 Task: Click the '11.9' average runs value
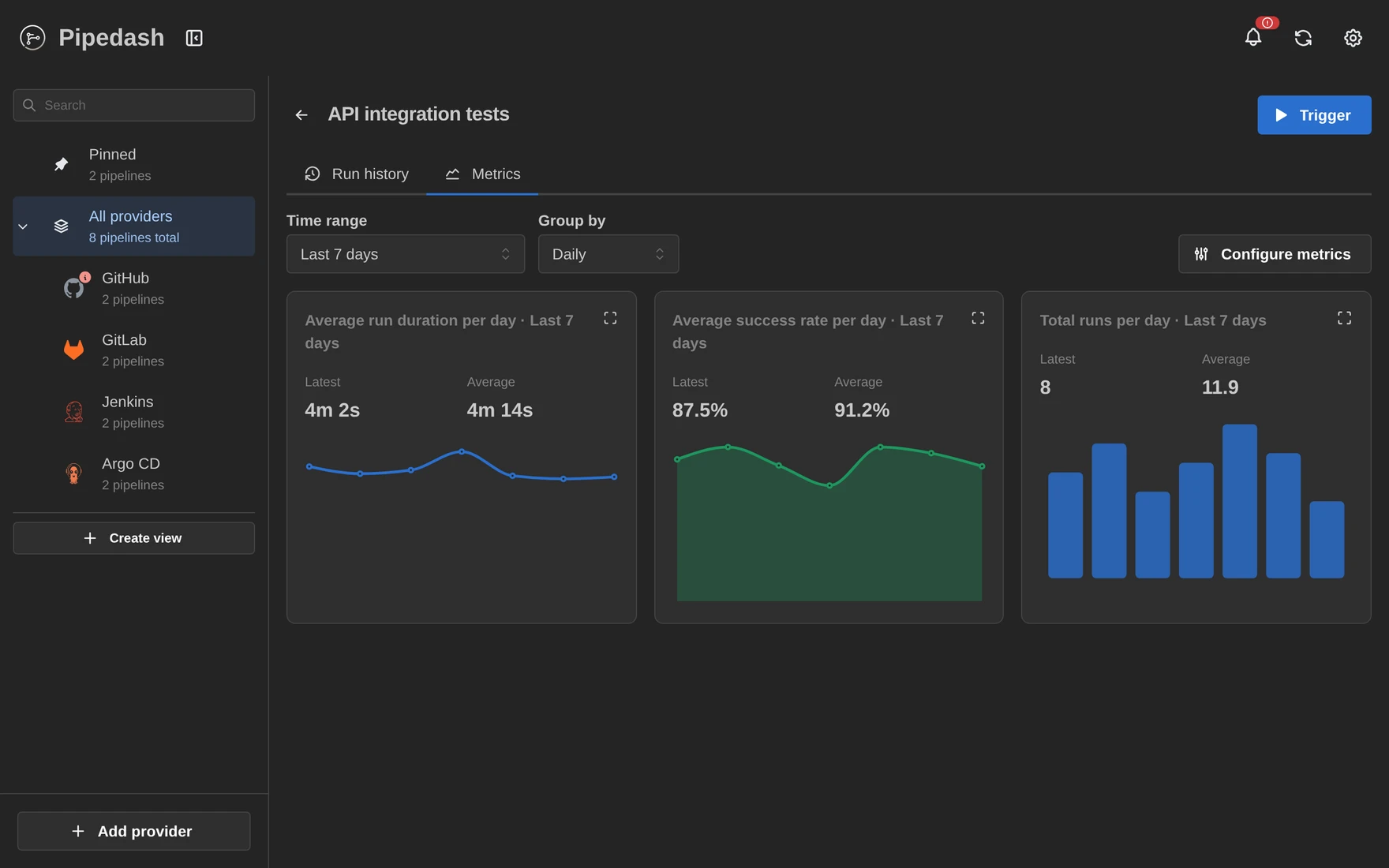[x=1220, y=387]
